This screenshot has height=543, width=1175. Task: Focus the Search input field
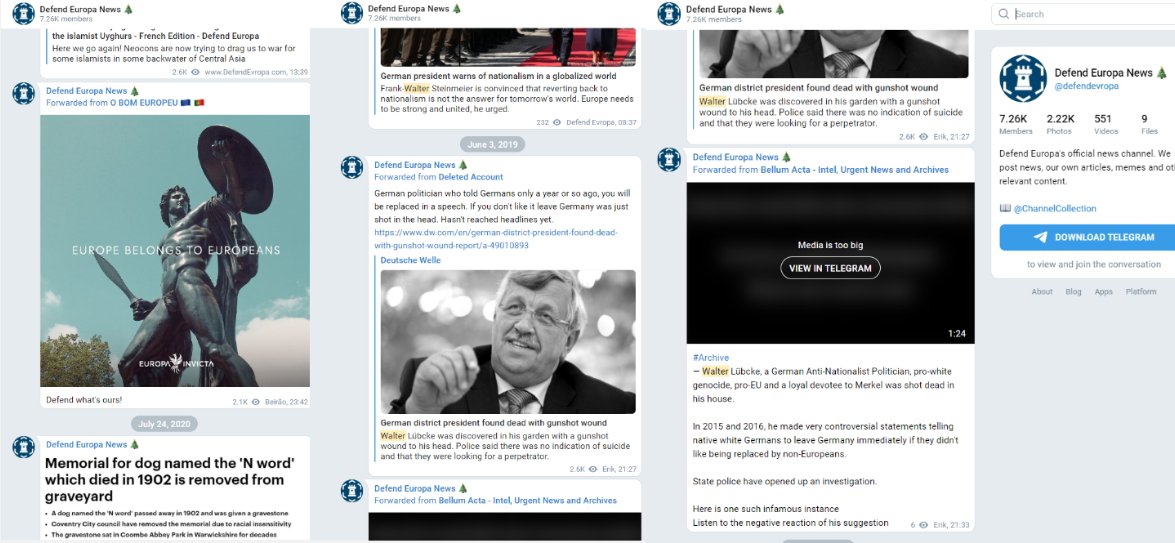point(1090,13)
